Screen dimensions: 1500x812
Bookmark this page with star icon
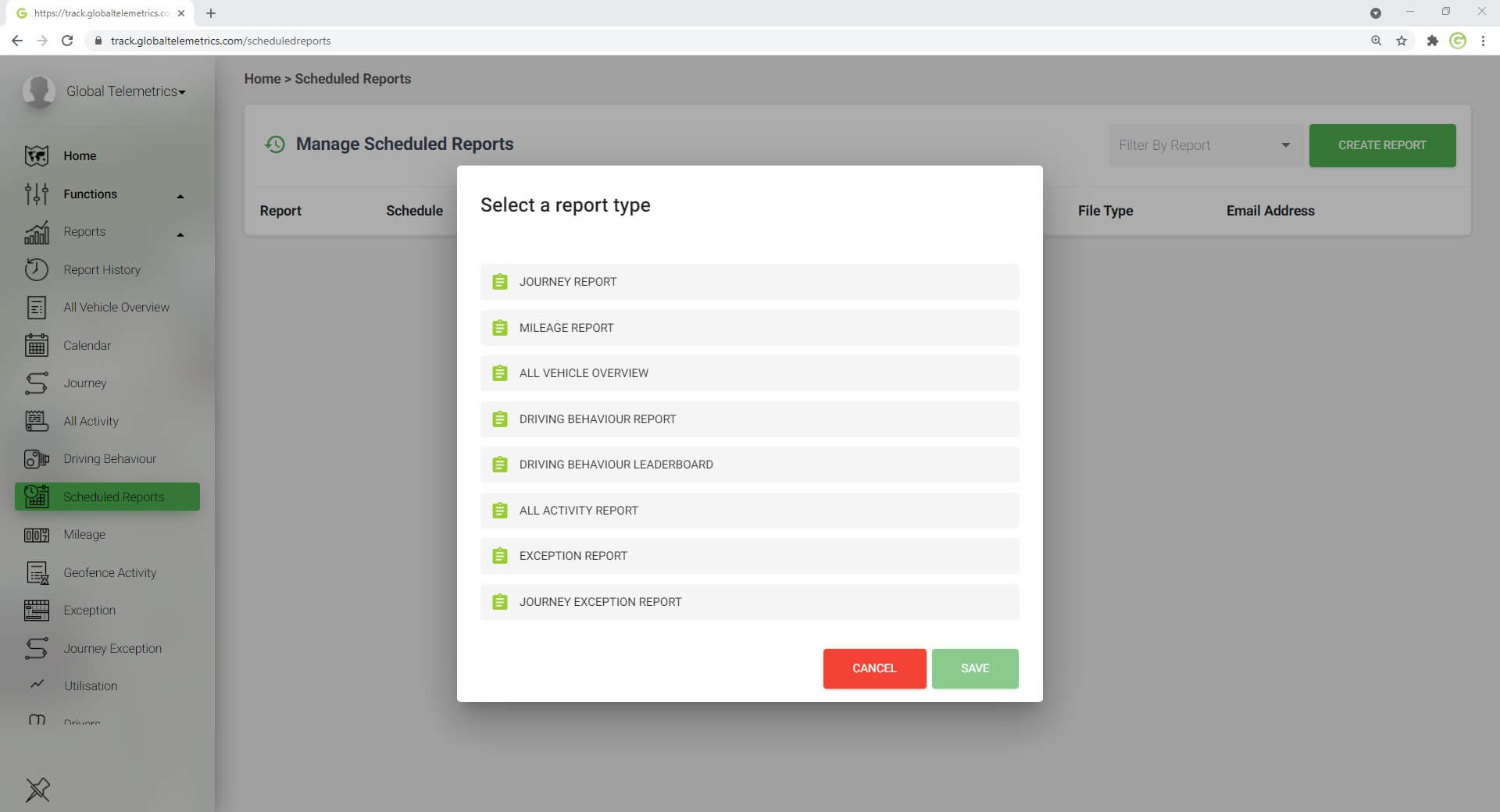tap(1402, 41)
